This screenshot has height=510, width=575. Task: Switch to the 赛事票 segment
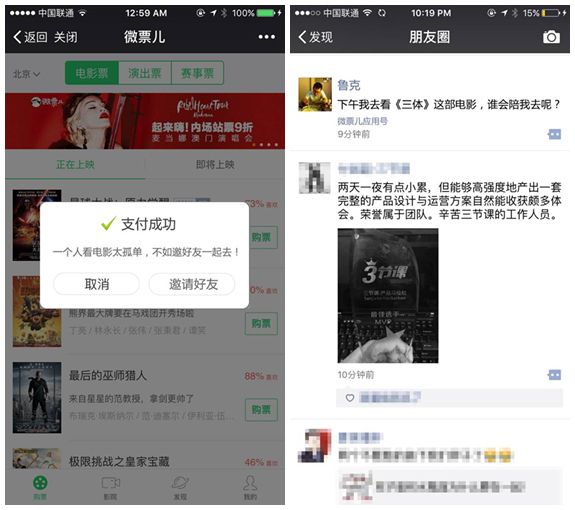197,73
